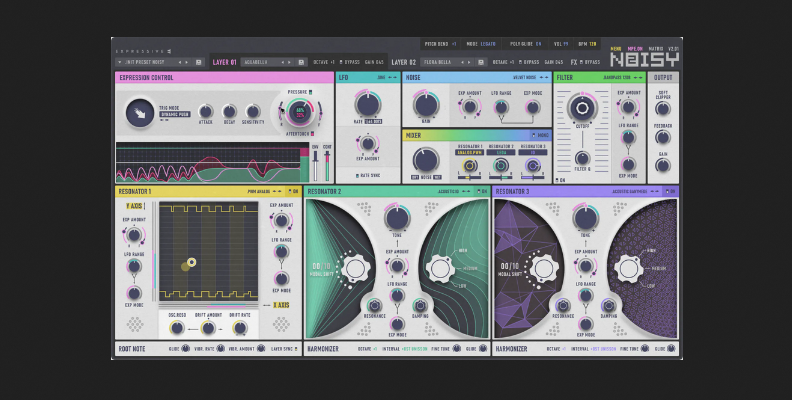Click the Resonator 1 XY pad cursor

pos(191,262)
